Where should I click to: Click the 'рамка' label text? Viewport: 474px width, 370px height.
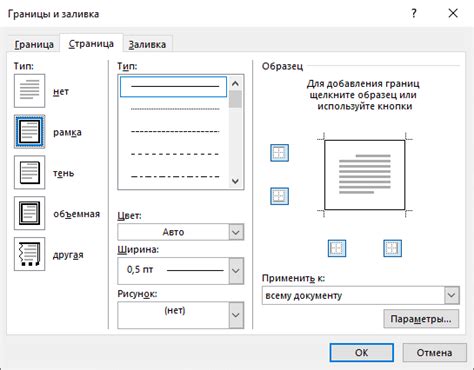[67, 132]
